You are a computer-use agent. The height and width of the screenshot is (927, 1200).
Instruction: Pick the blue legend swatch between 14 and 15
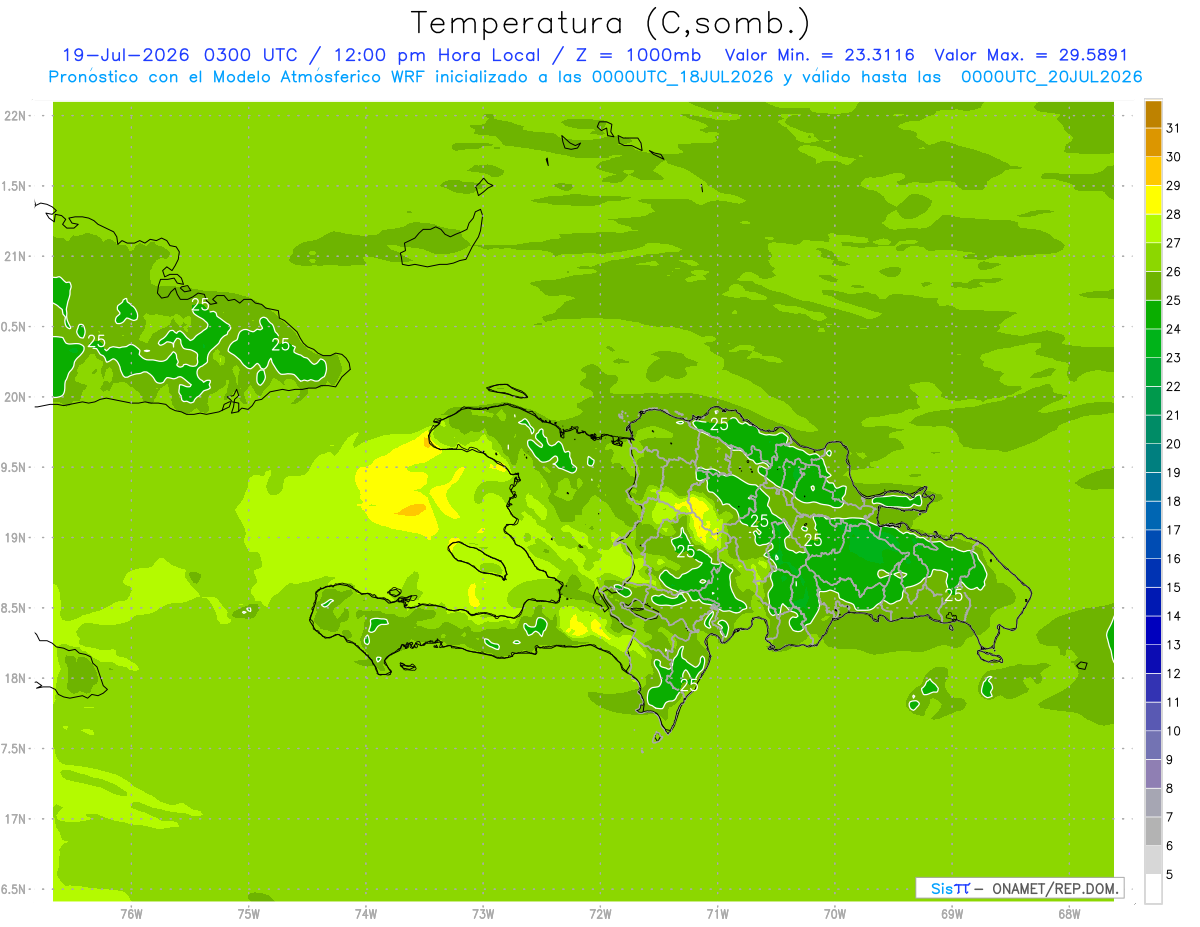1153,602
